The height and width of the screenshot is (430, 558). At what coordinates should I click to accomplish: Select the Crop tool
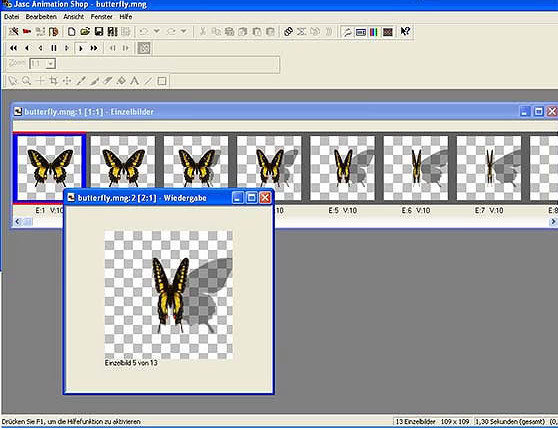pyautogui.click(x=53, y=81)
